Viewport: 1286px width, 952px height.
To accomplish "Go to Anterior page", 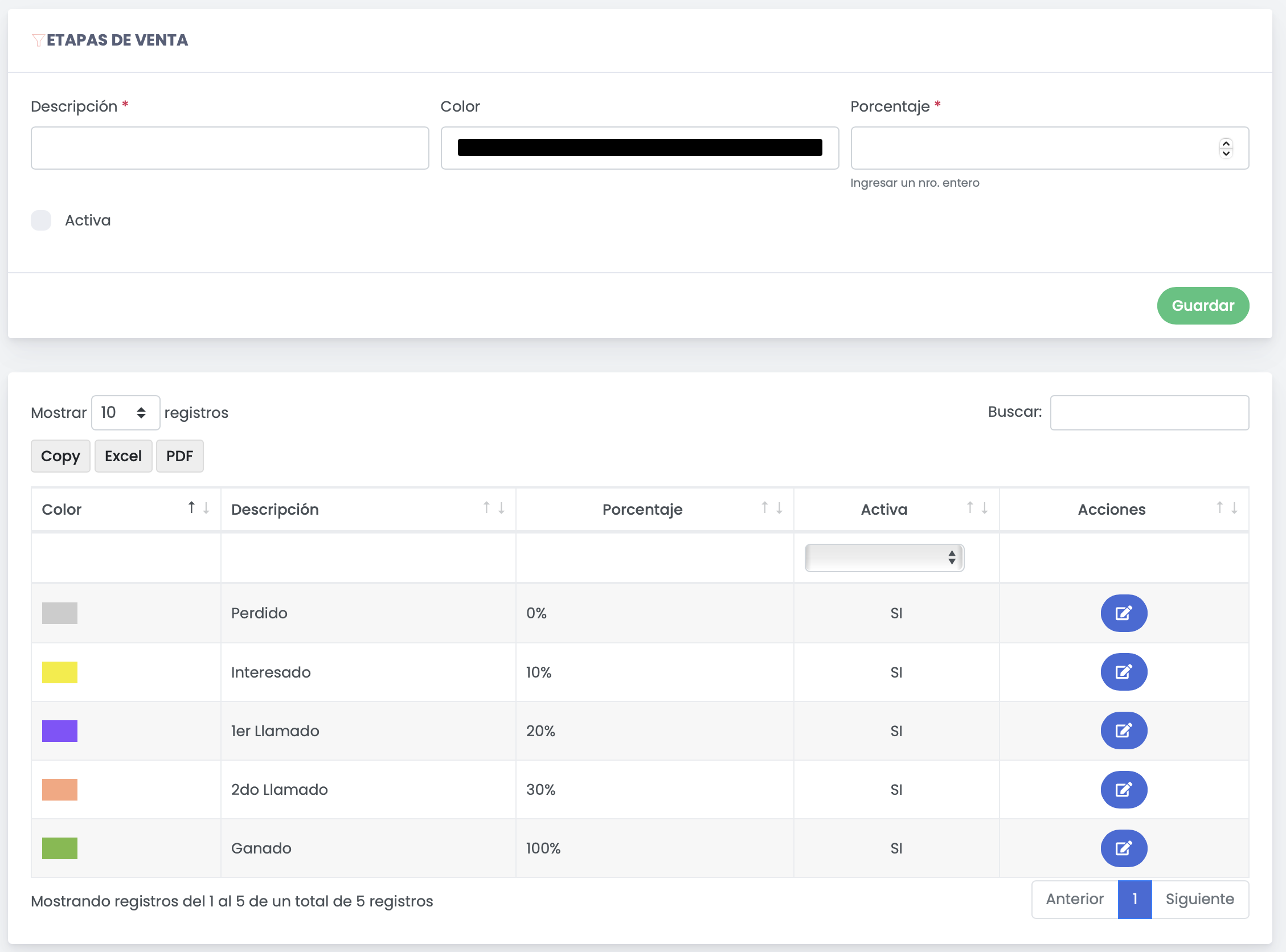I will click(x=1075, y=899).
